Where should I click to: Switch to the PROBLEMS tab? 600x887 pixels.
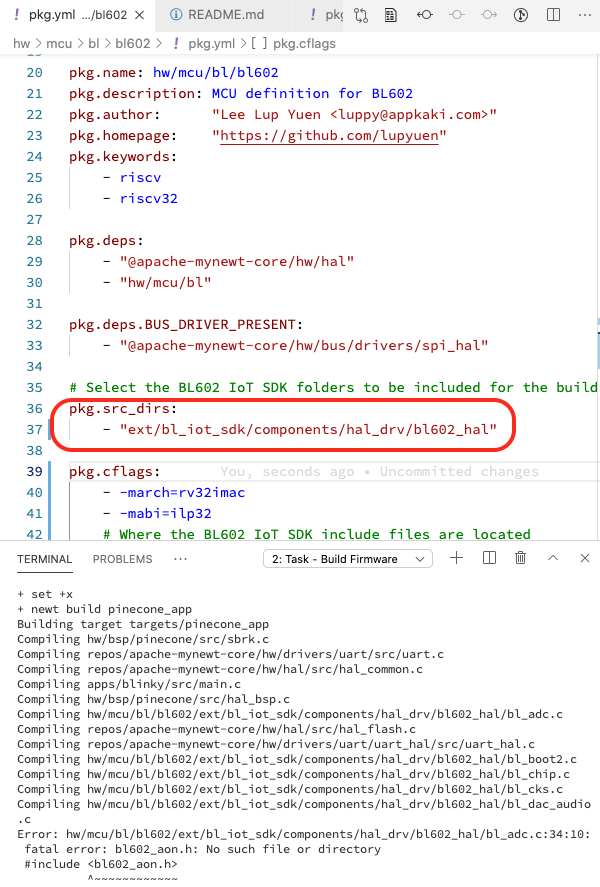coord(122,559)
